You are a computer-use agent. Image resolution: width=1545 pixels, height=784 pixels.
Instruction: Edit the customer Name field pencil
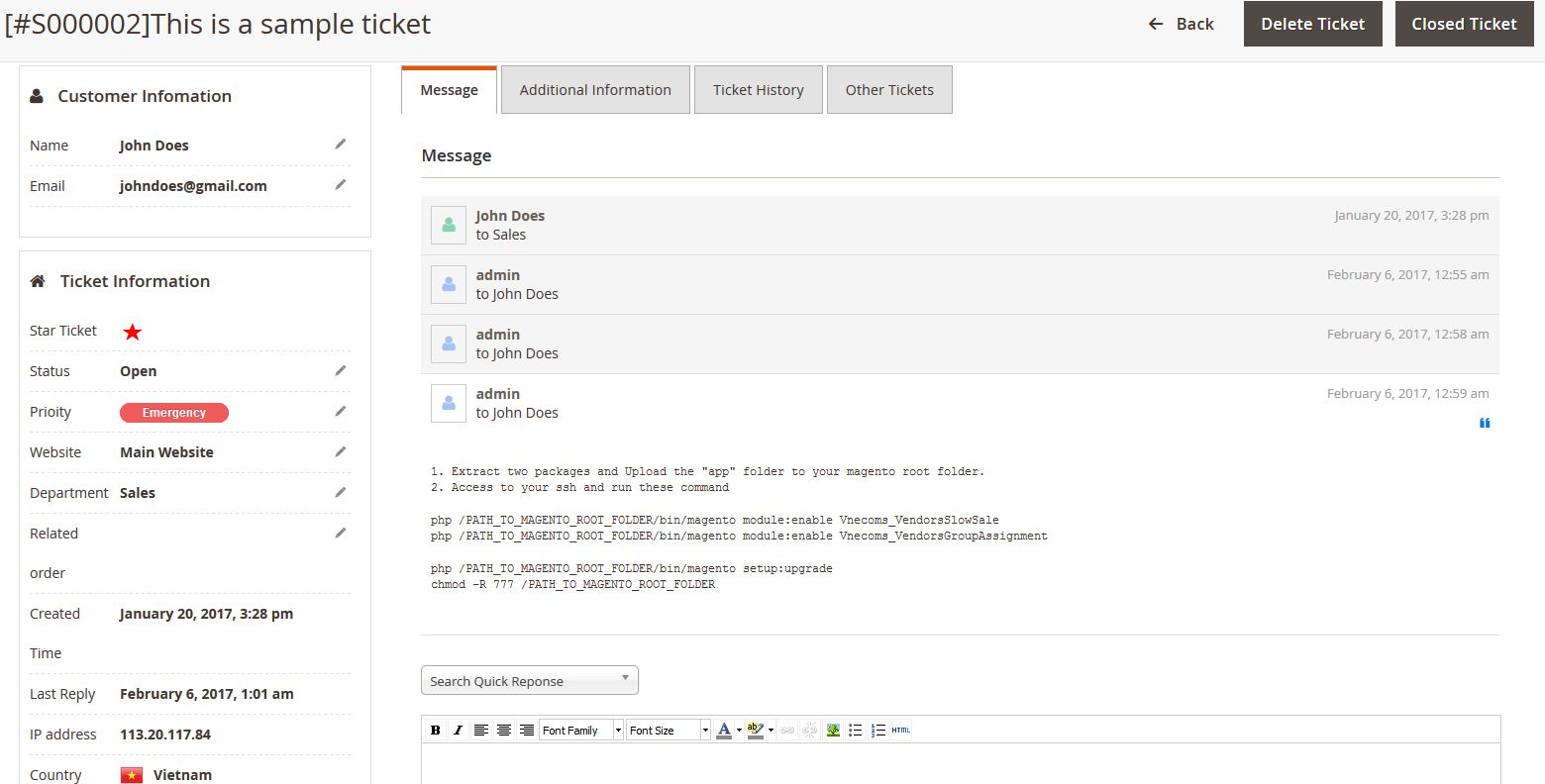pos(341,144)
